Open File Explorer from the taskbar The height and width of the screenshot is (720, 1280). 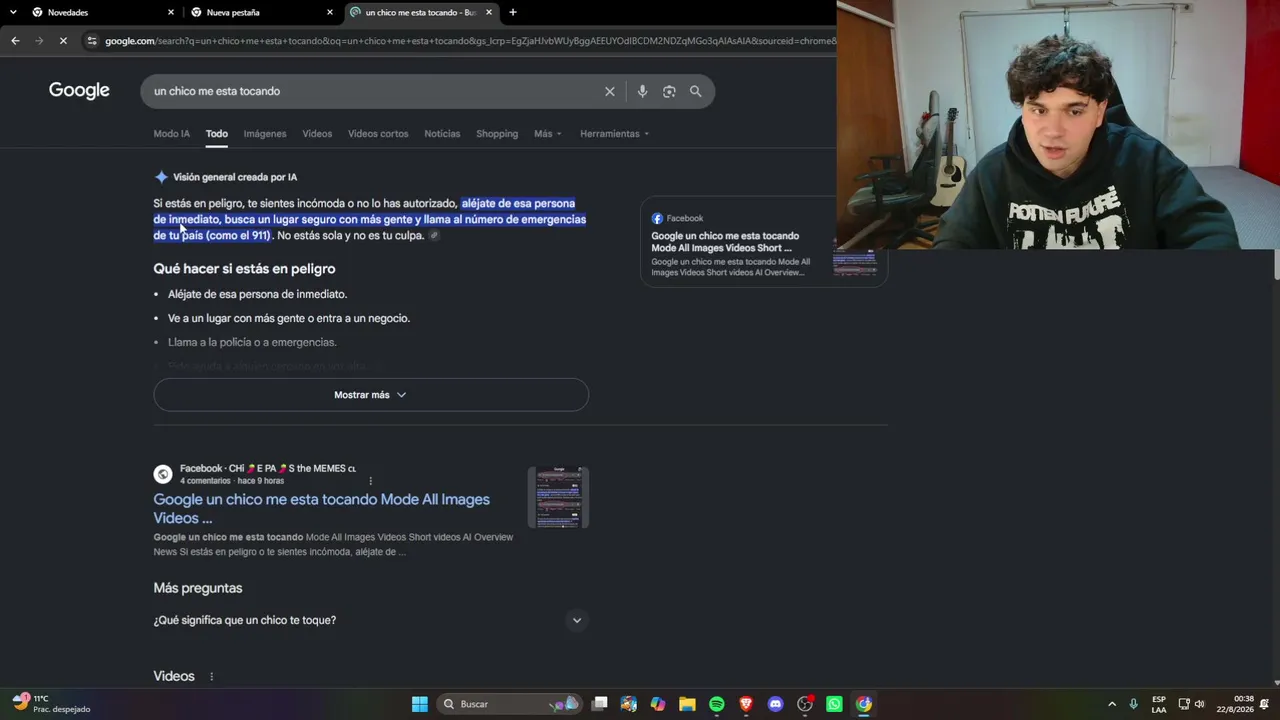[687, 704]
